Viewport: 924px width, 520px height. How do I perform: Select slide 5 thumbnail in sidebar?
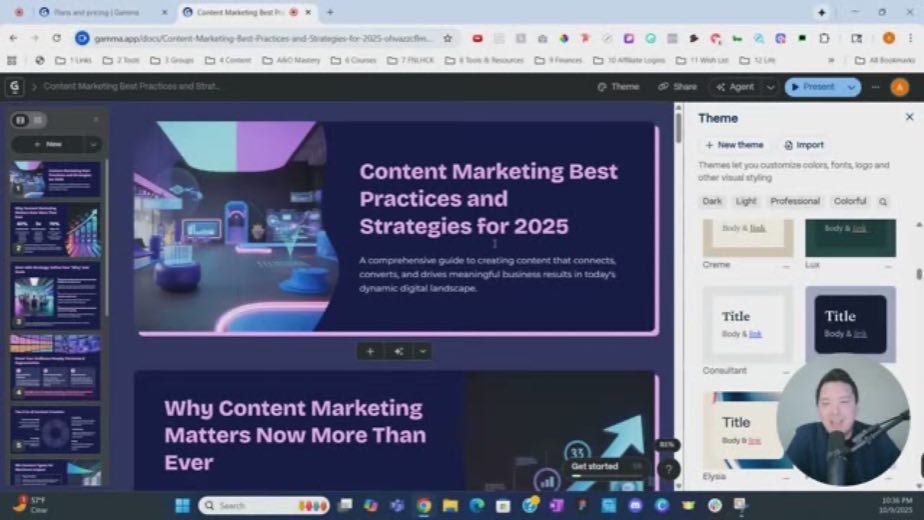[x=55, y=430]
